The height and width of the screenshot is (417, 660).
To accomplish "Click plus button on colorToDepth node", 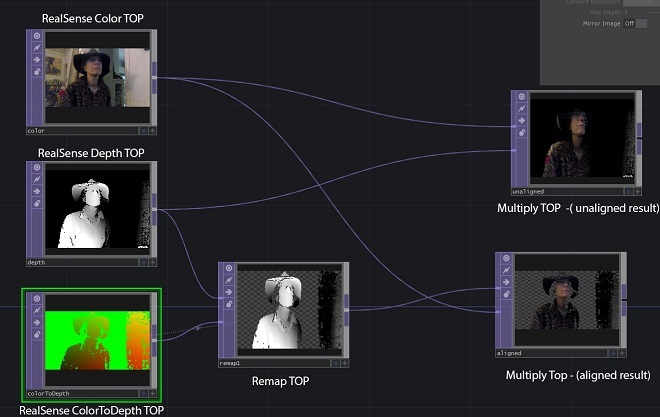I will [153, 393].
